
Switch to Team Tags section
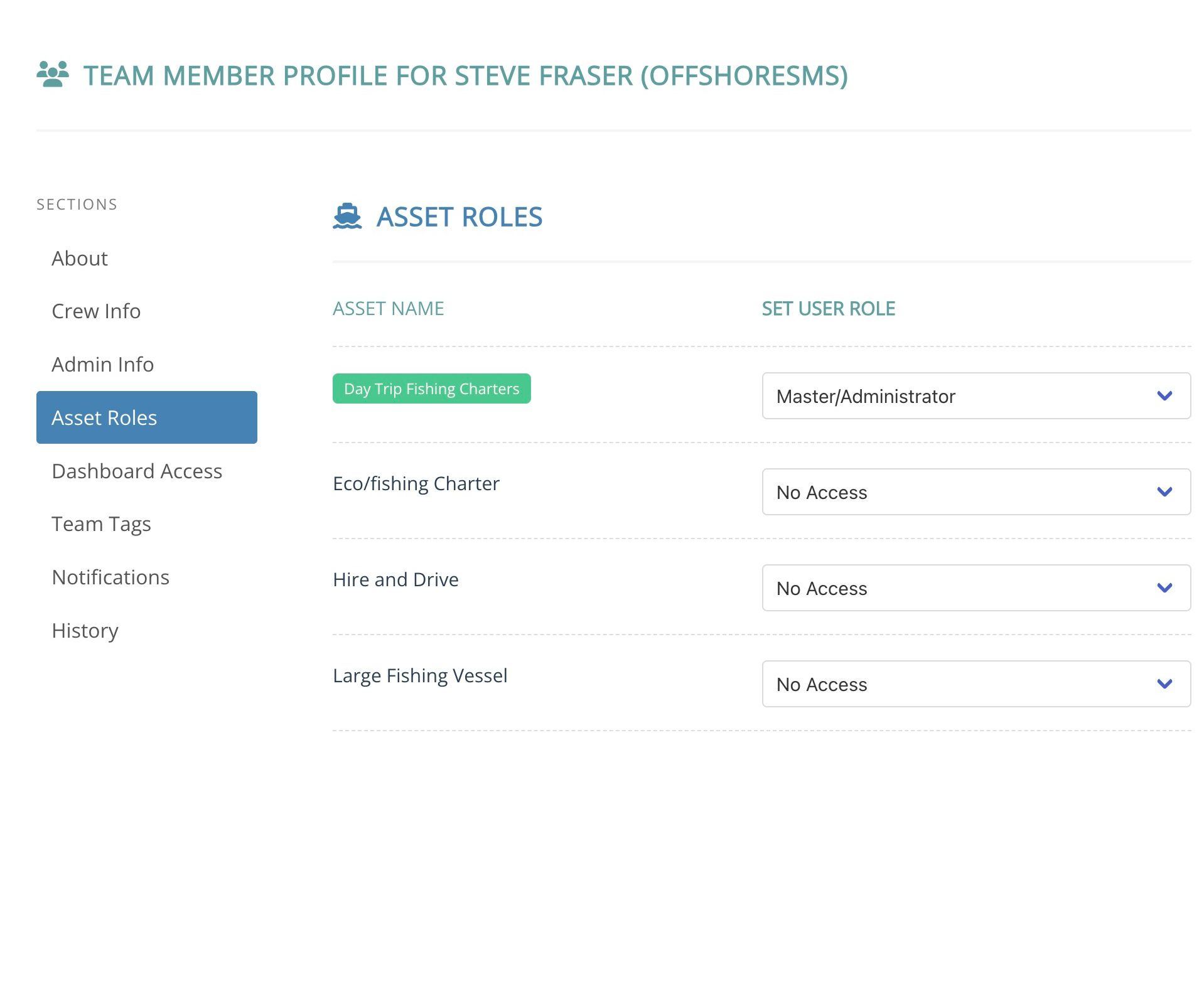(x=147, y=523)
